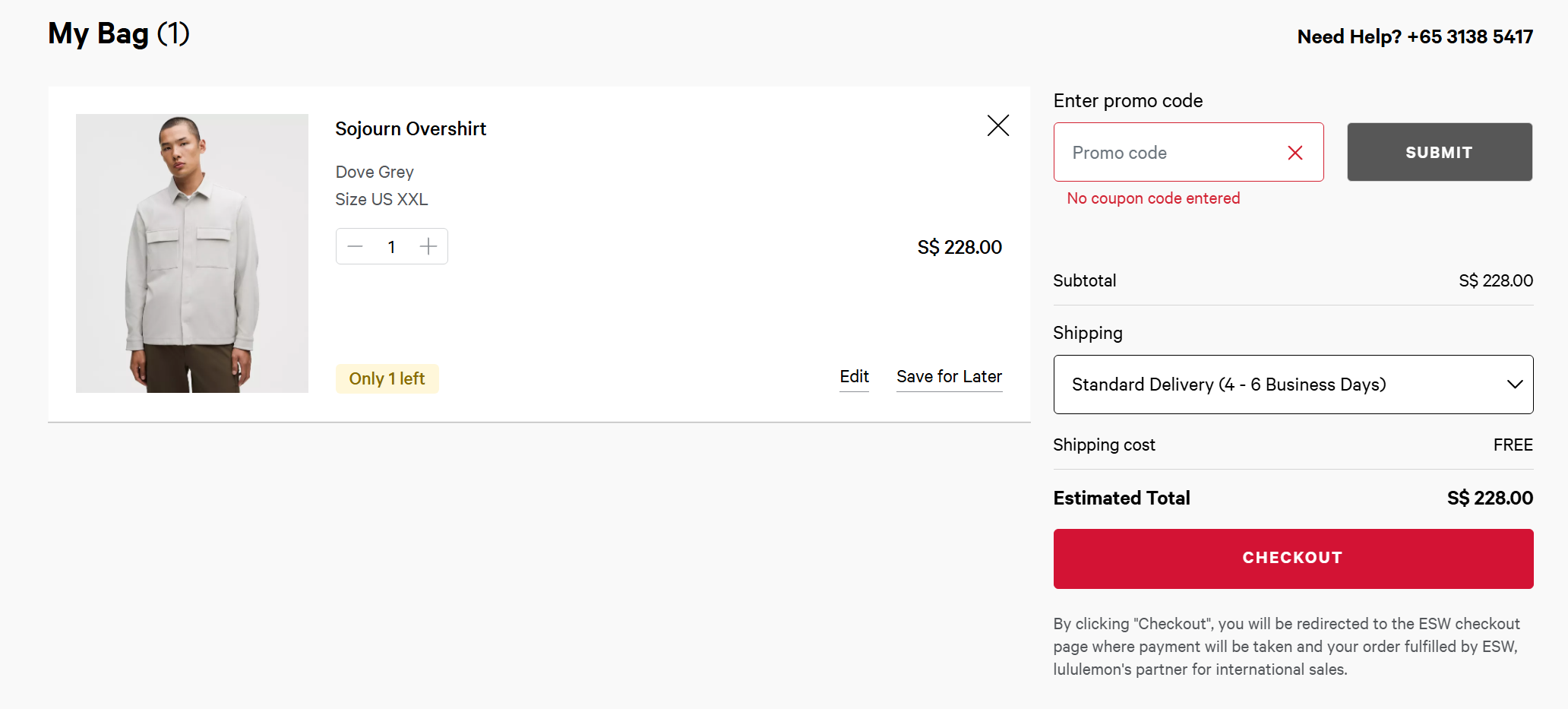Click the Sojourn Overshirt product title
Image resolution: width=1568 pixels, height=709 pixels.
coord(410,128)
